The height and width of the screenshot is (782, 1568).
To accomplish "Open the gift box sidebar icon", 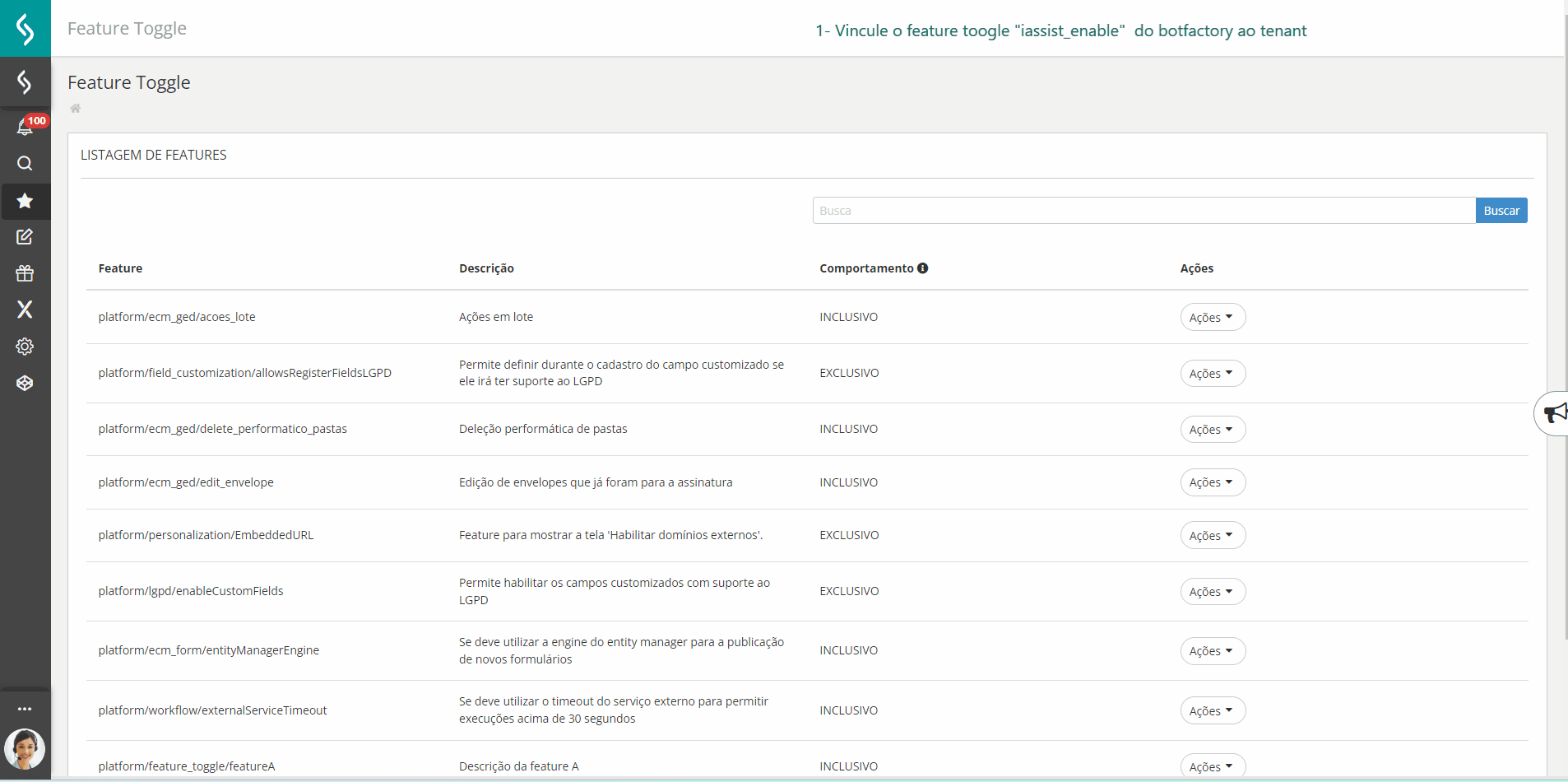I will [x=25, y=273].
